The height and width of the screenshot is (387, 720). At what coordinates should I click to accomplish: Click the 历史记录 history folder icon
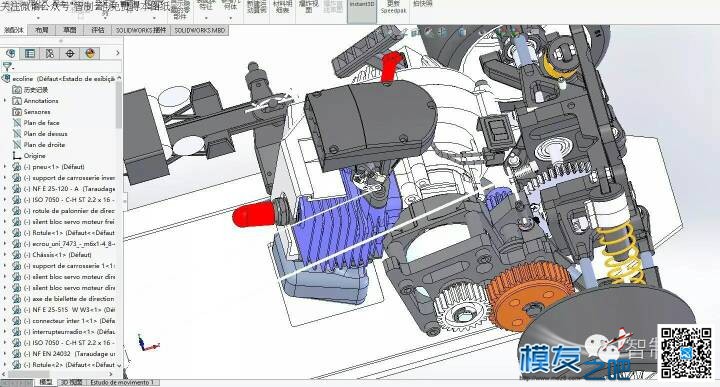pyautogui.click(x=17, y=90)
